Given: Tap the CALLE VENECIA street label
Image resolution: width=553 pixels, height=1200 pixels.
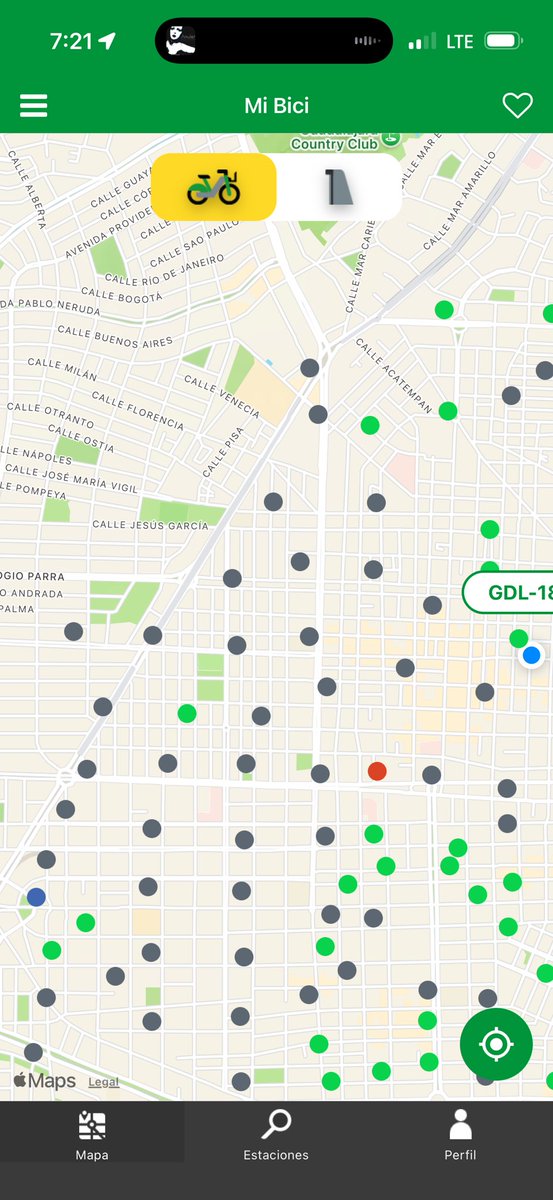Looking at the screenshot, I should [222, 397].
